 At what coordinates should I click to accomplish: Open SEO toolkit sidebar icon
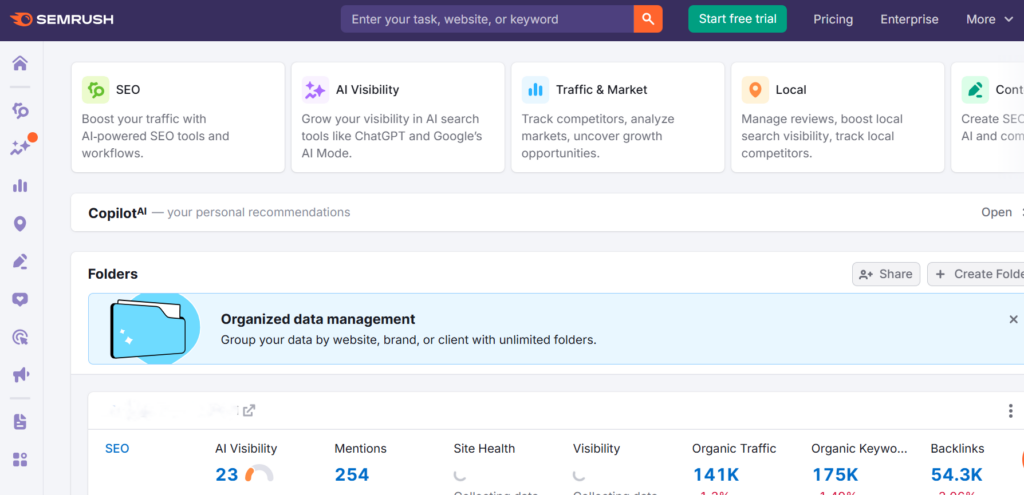pyautogui.click(x=20, y=110)
